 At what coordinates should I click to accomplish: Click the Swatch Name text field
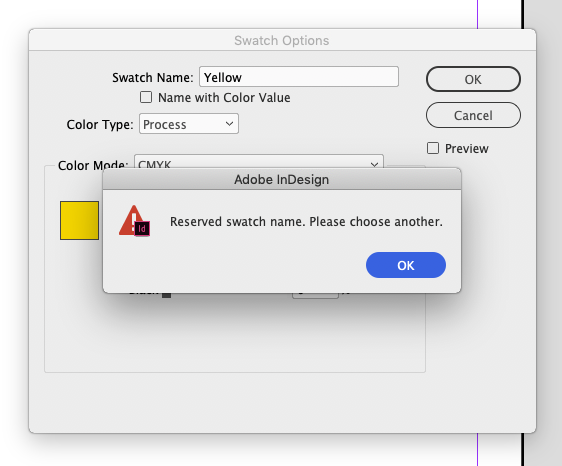(299, 77)
